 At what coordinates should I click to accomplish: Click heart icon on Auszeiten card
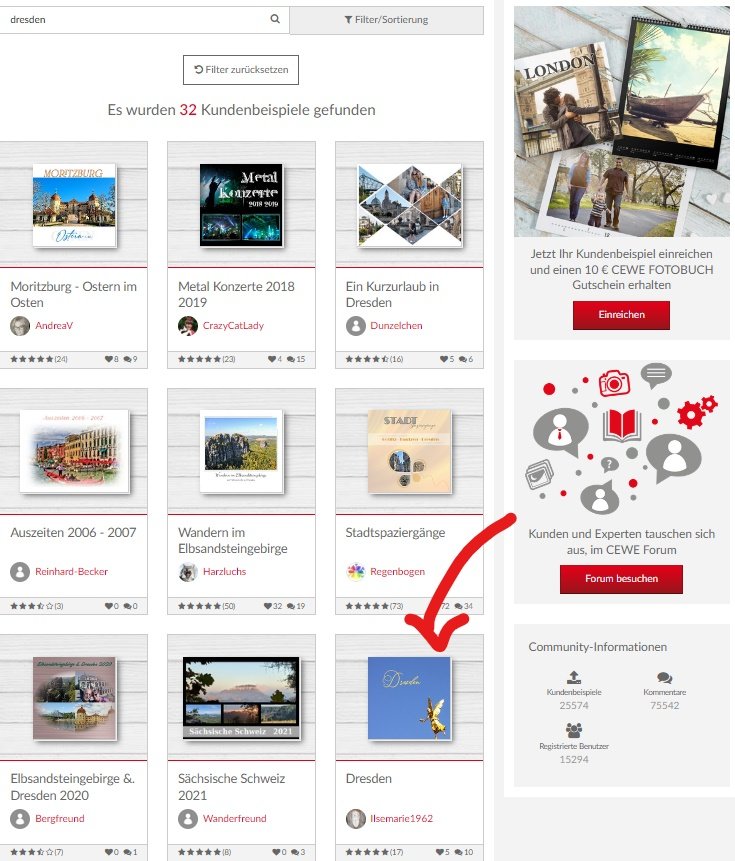pos(109,606)
